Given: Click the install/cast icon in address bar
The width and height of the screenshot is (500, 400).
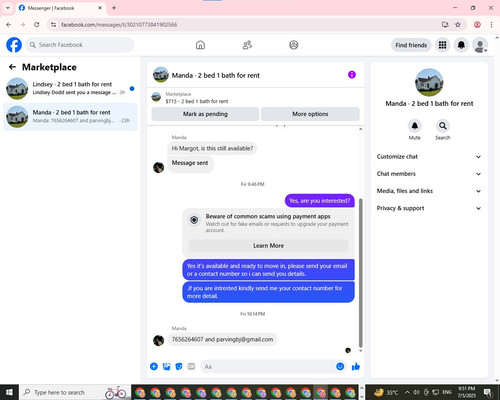Looking at the screenshot, I should pos(445,24).
